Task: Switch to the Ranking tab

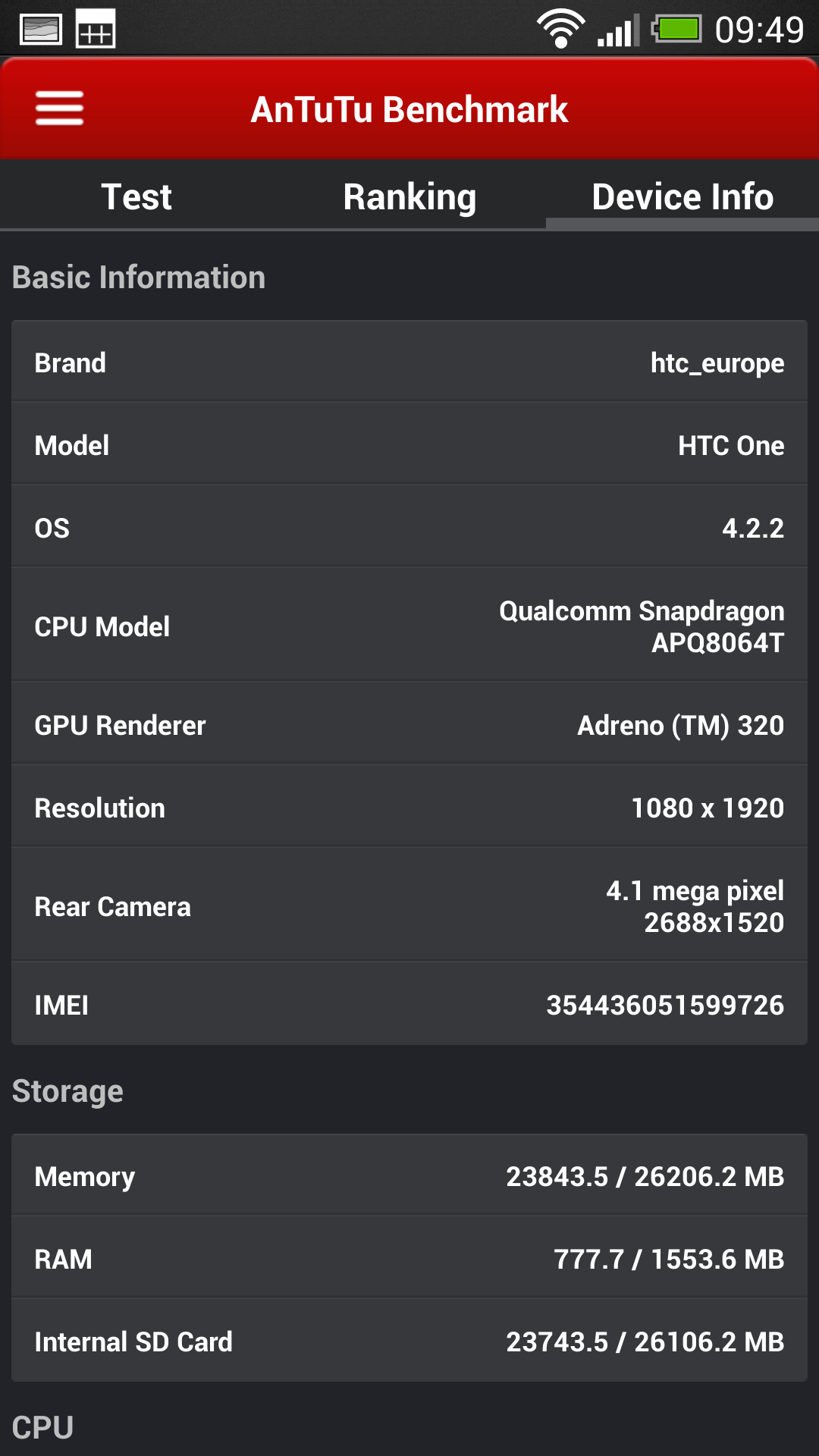Action: [409, 197]
